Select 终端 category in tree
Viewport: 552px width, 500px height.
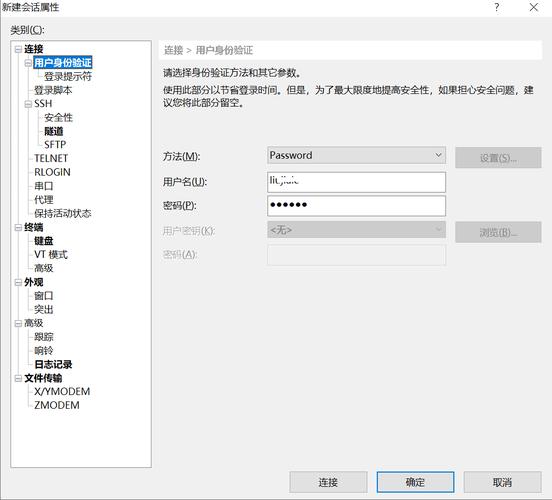tap(34, 227)
